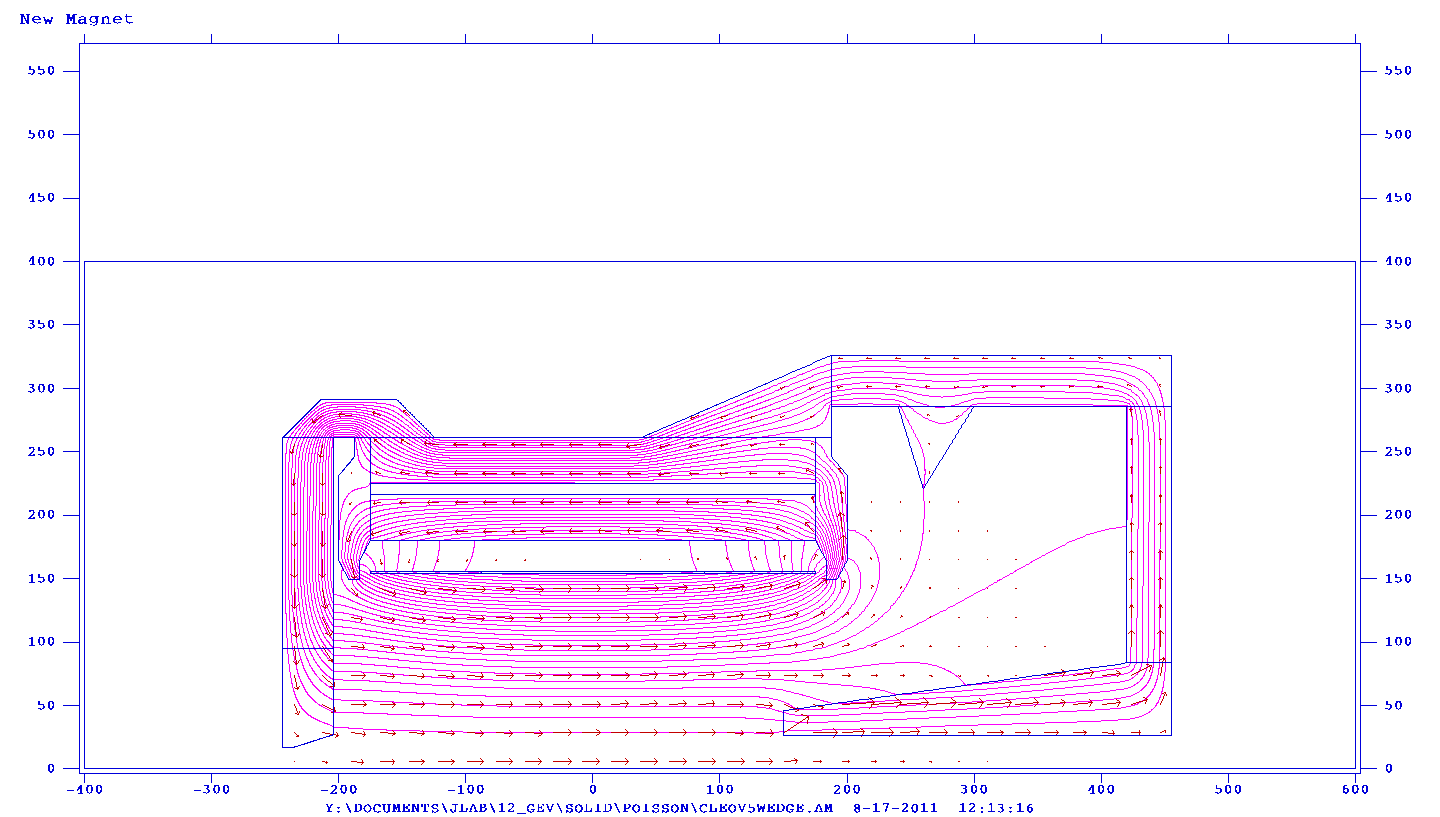Select x-axis label 200 below the plot
This screenshot has height=817, width=1440.
point(847,789)
